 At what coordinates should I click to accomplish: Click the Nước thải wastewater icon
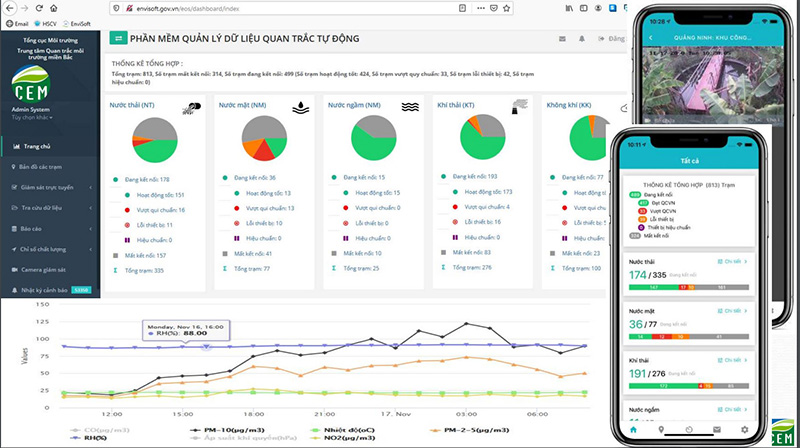[191, 106]
